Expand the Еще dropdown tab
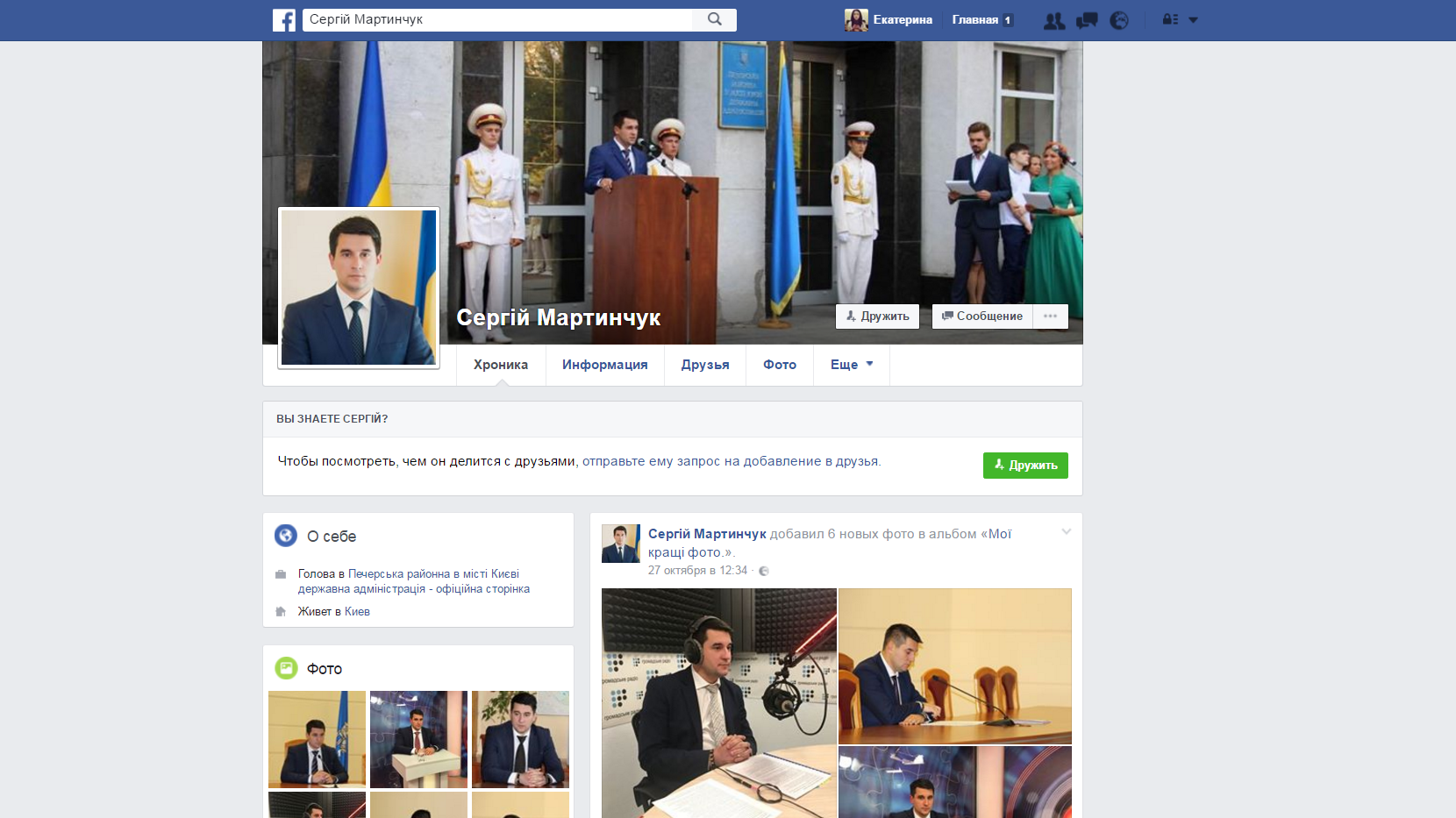Viewport: 1456px width, 818px height. (x=852, y=365)
